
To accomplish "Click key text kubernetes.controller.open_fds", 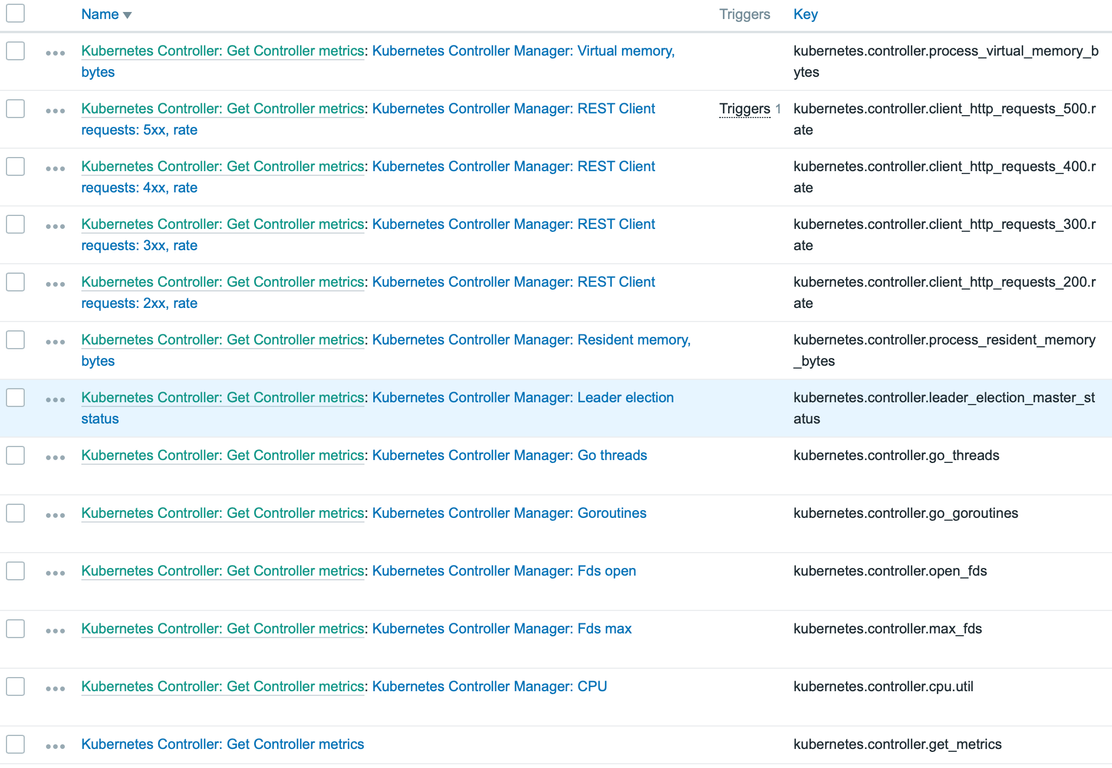I will pyautogui.click(x=890, y=571).
